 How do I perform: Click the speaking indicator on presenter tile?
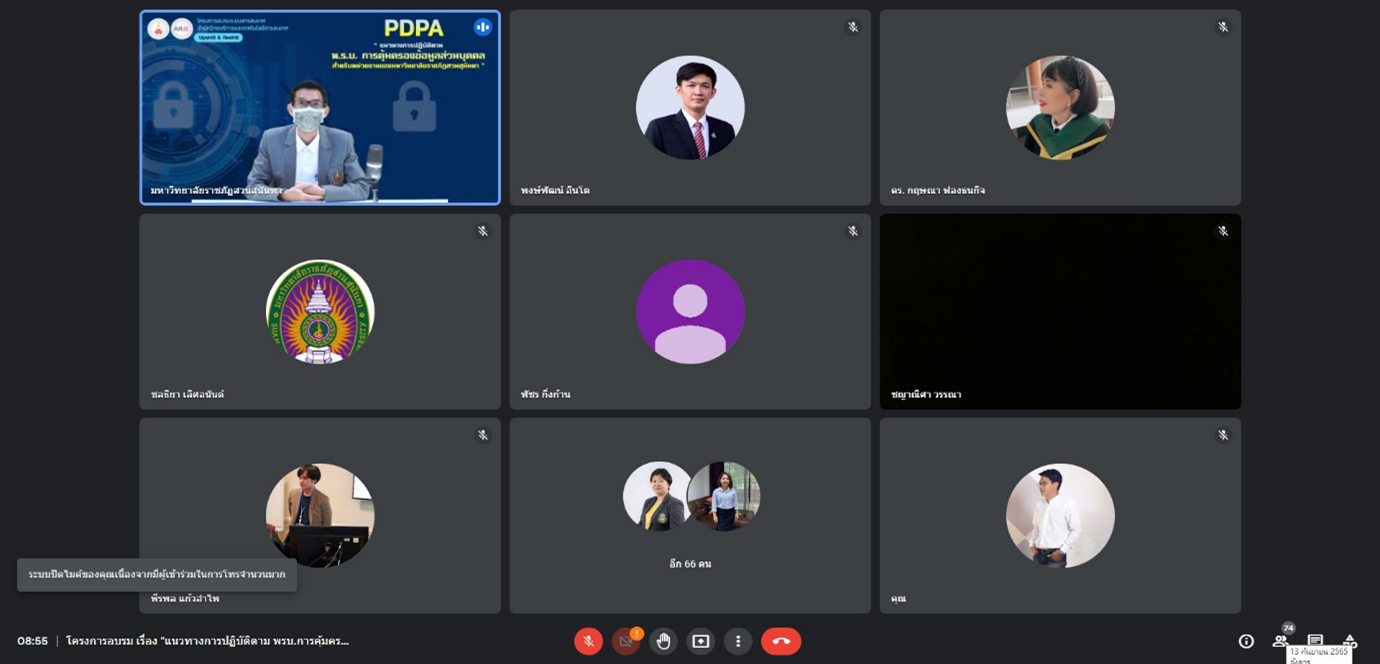click(x=483, y=27)
